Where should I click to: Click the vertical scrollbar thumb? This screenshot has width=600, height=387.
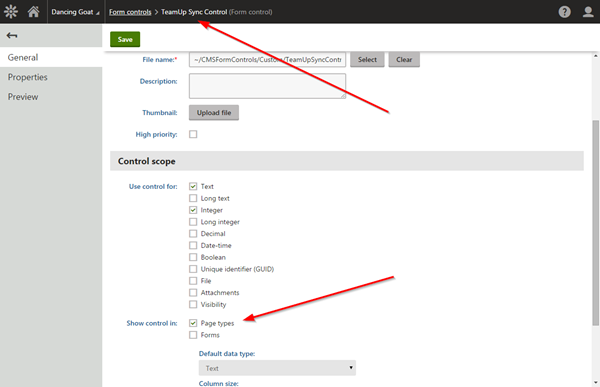coord(595,223)
